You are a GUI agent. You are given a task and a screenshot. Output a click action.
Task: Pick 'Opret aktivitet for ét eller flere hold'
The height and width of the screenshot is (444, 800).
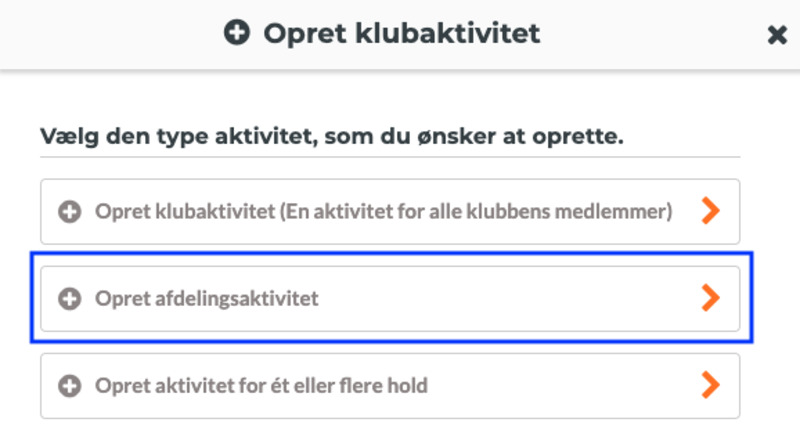[x=261, y=385]
